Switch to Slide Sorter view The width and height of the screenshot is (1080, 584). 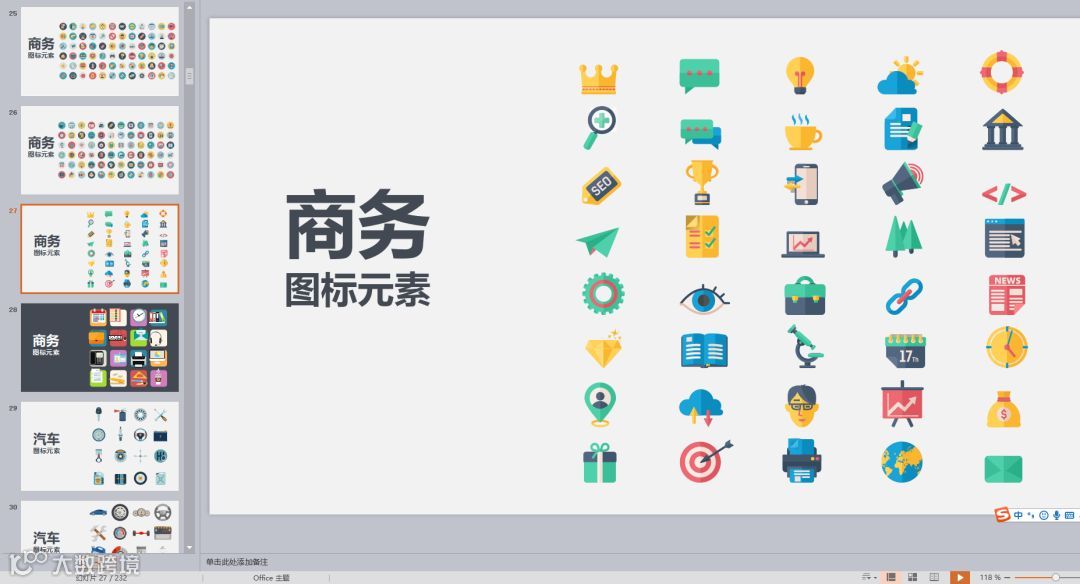[x=913, y=577]
